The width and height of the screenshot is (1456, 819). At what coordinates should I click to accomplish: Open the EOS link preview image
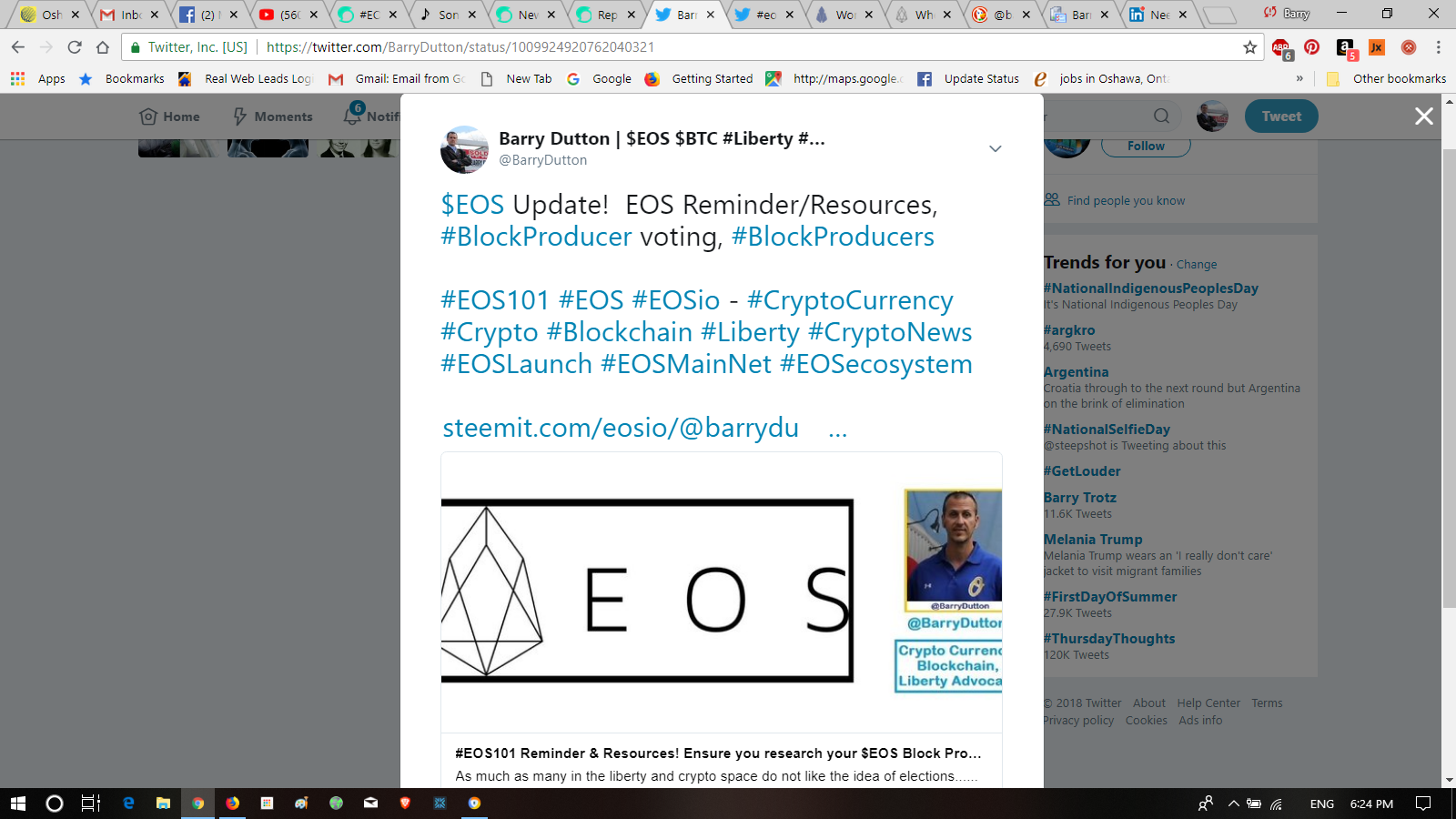pos(722,592)
